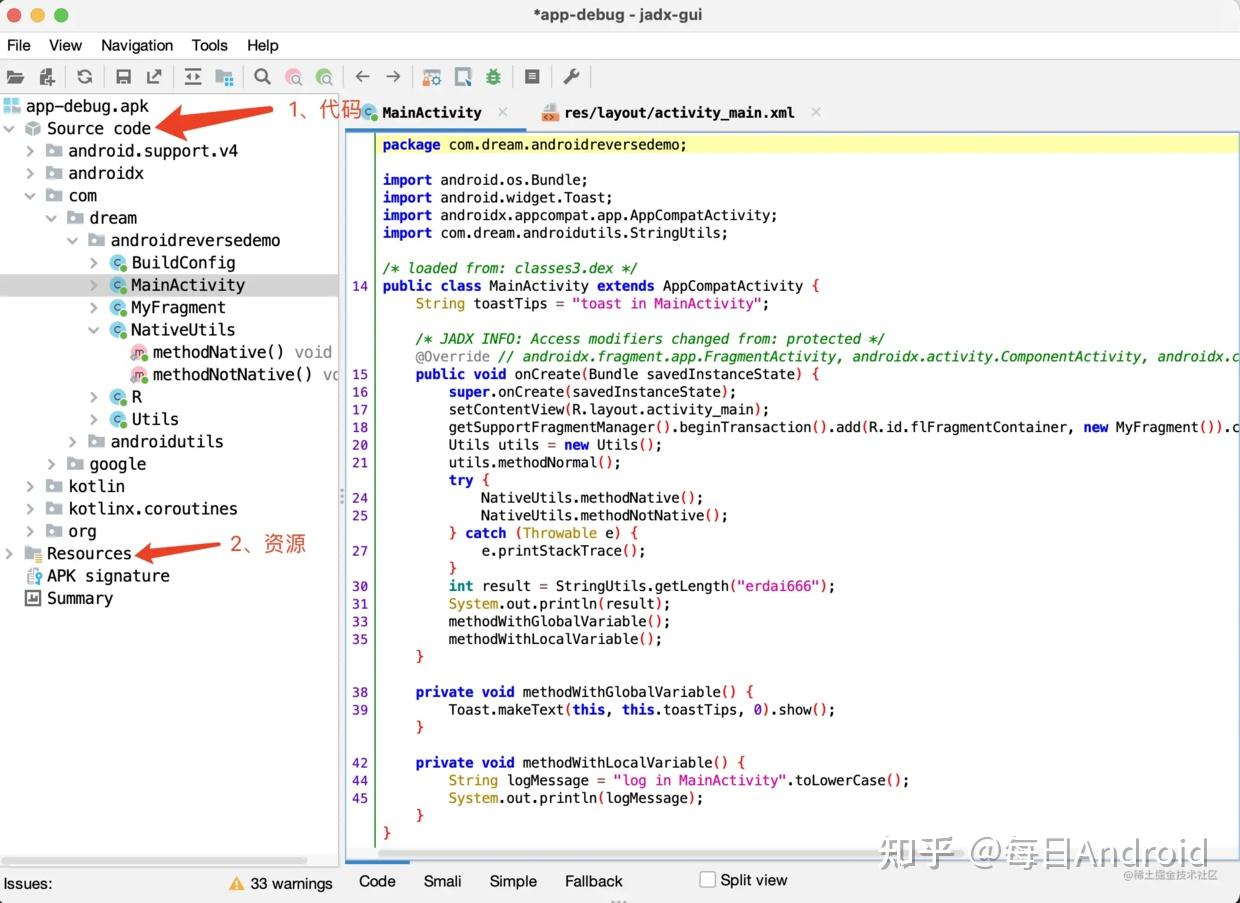Image resolution: width=1240 pixels, height=903 pixels.
Task: Select methodNative() under NativeUtils
Action: point(216,352)
